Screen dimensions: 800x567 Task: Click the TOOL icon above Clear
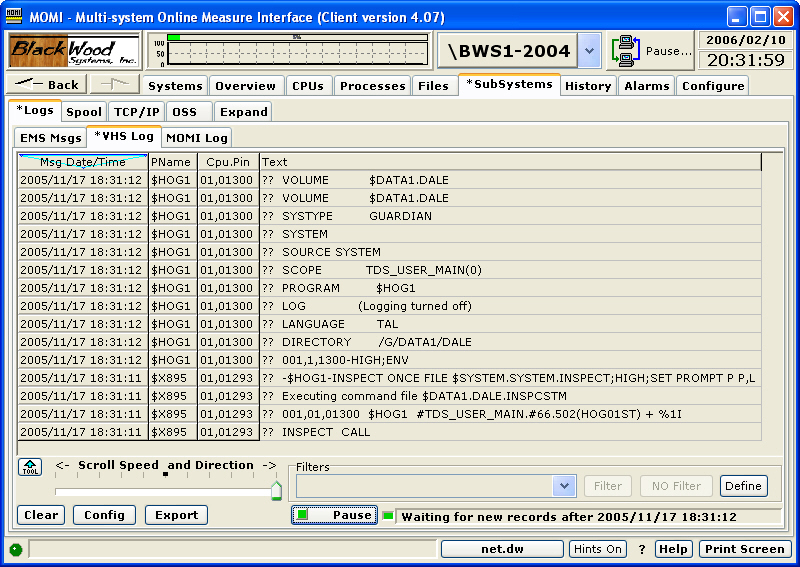[x=30, y=466]
